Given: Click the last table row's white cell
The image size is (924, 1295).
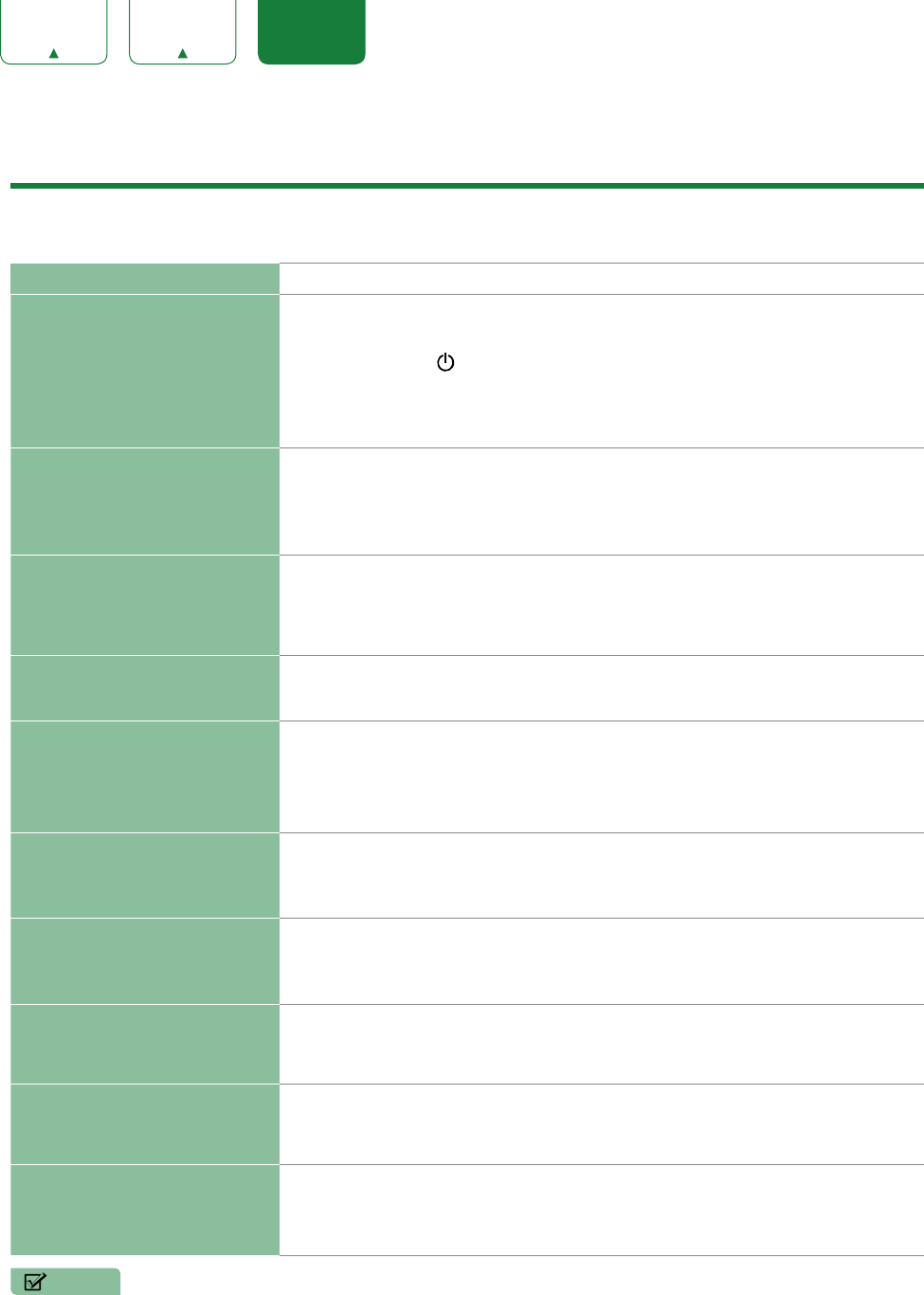Looking at the screenshot, I should 602,1210.
